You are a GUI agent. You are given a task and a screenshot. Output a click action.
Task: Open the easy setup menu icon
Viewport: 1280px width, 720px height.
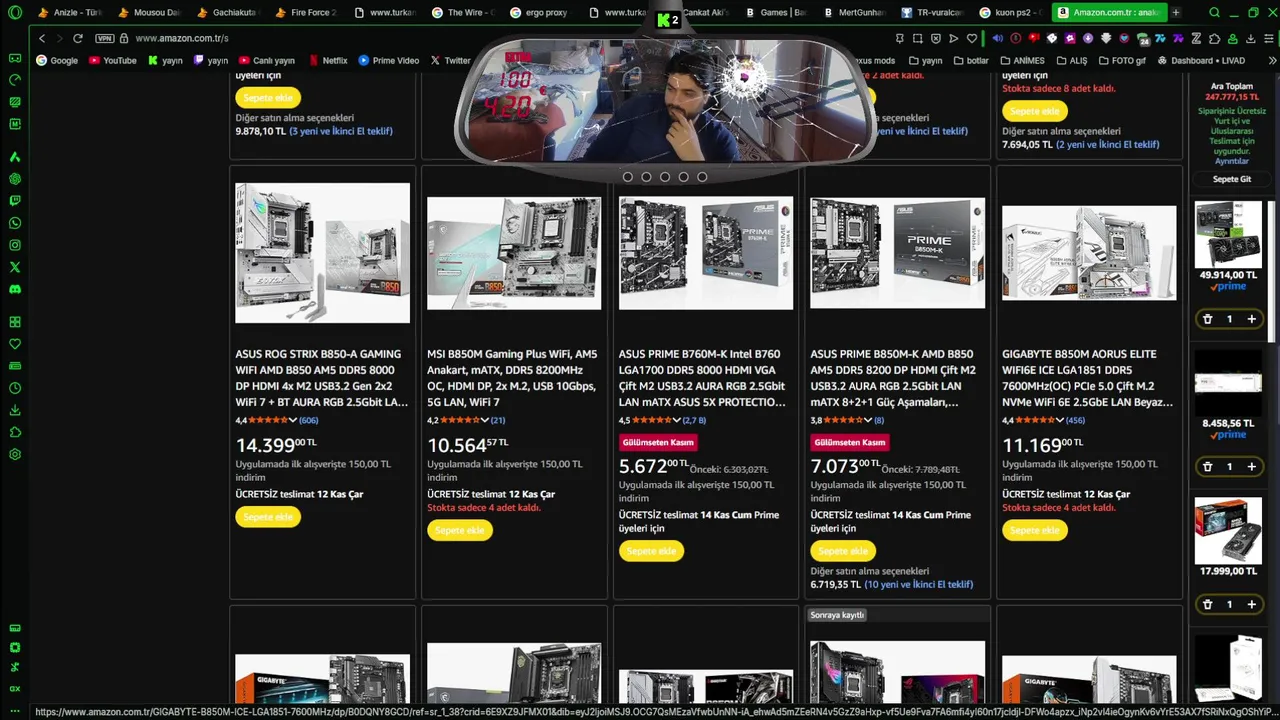(1269, 38)
